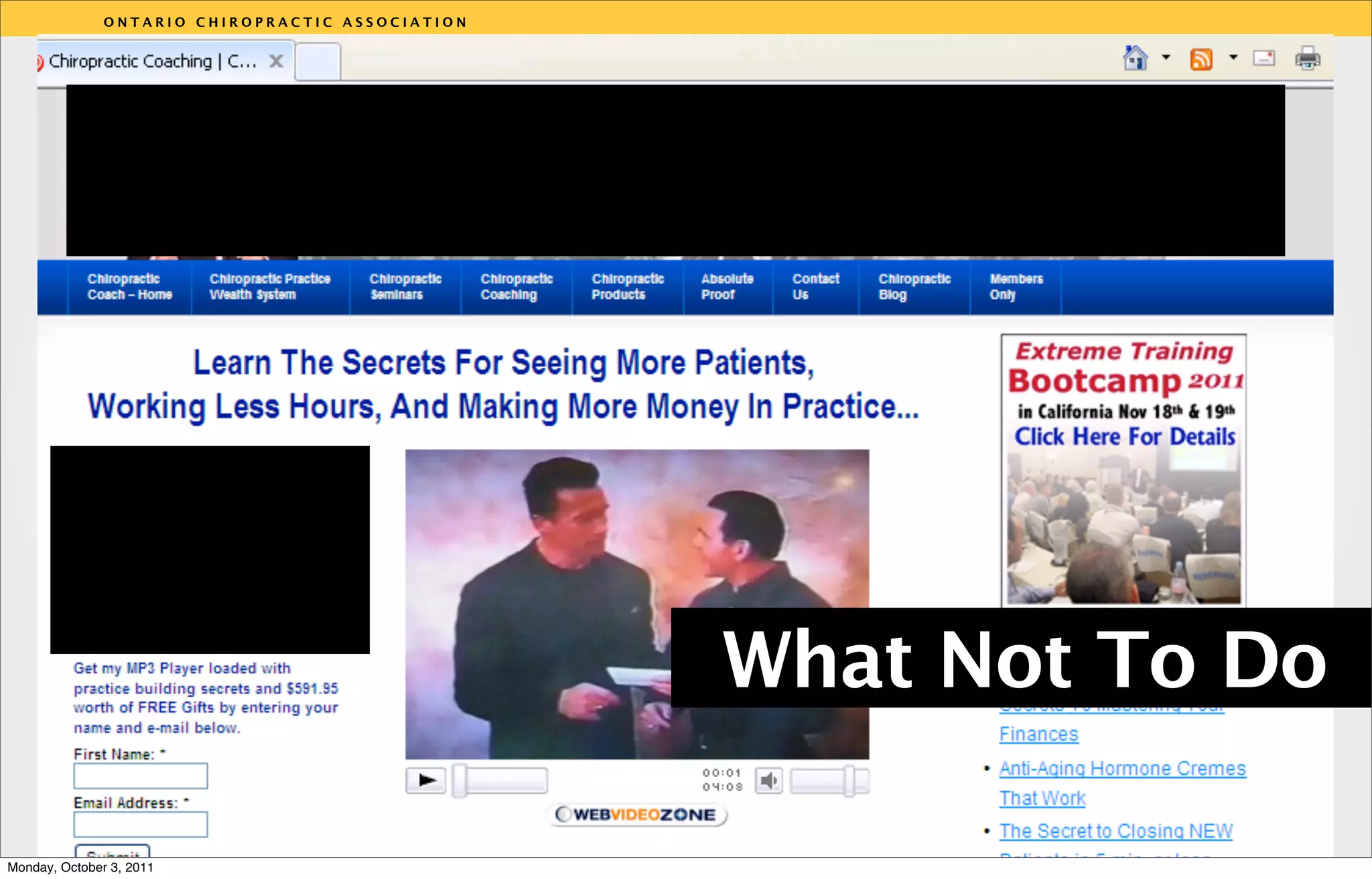Screen dimensions: 1372x879
Task: Visit the Chiropractic Blog
Action: (x=914, y=287)
